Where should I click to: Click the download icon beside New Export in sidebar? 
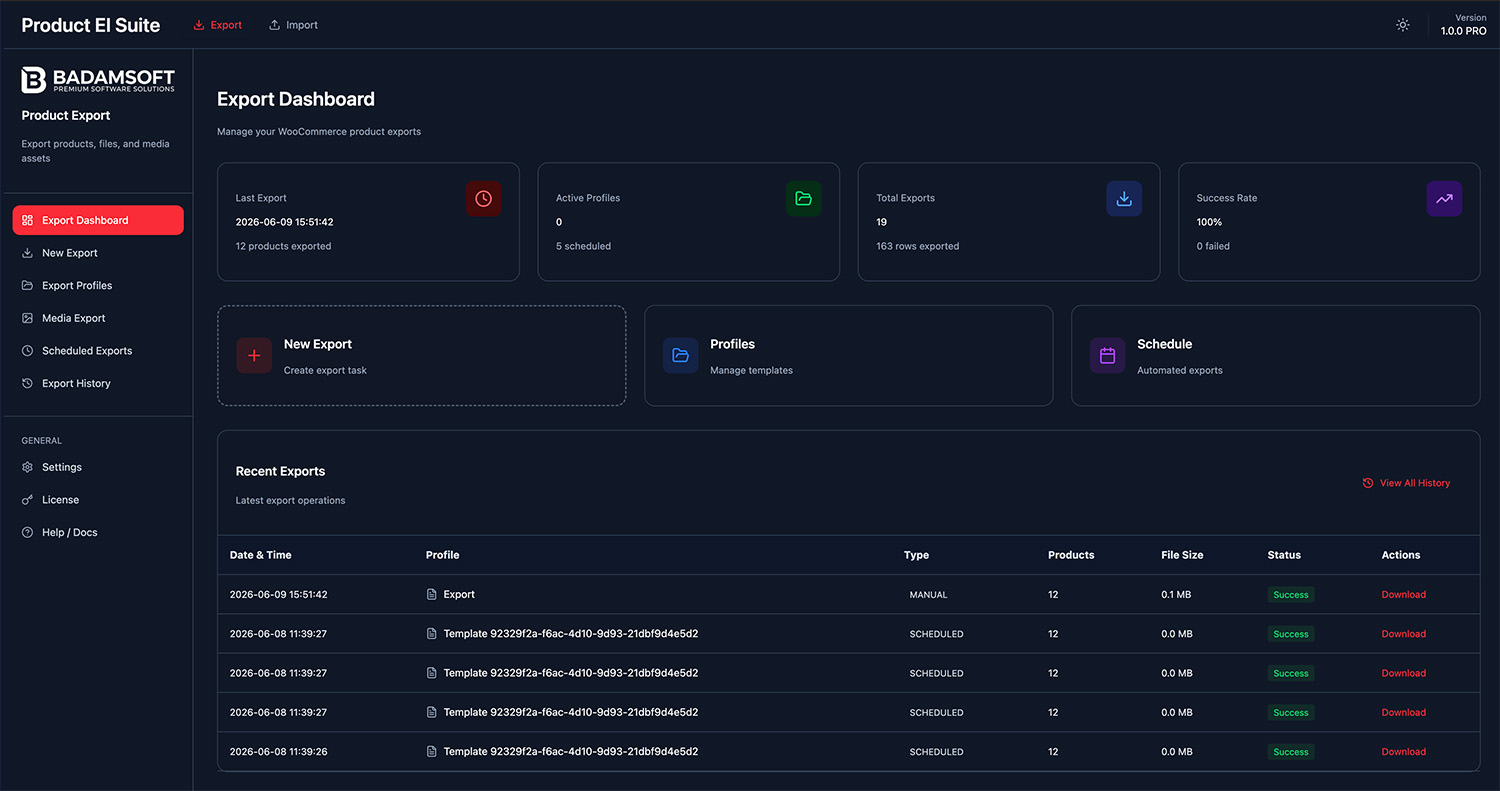point(28,253)
